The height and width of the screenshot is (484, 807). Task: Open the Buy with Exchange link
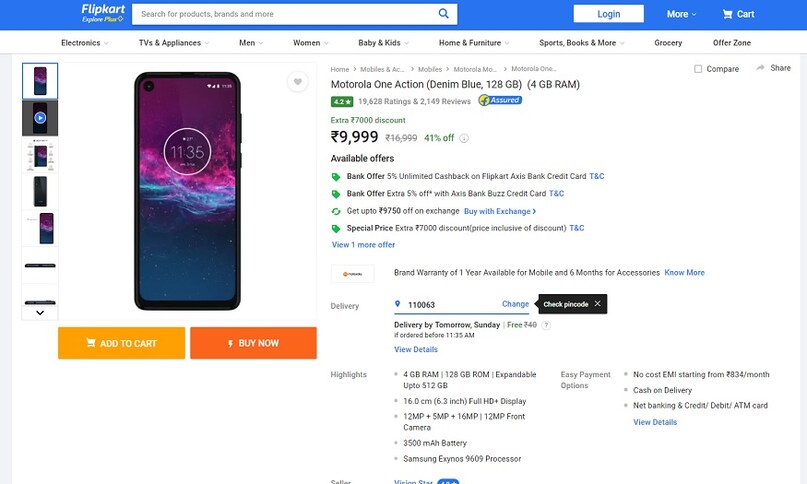tap(500, 211)
